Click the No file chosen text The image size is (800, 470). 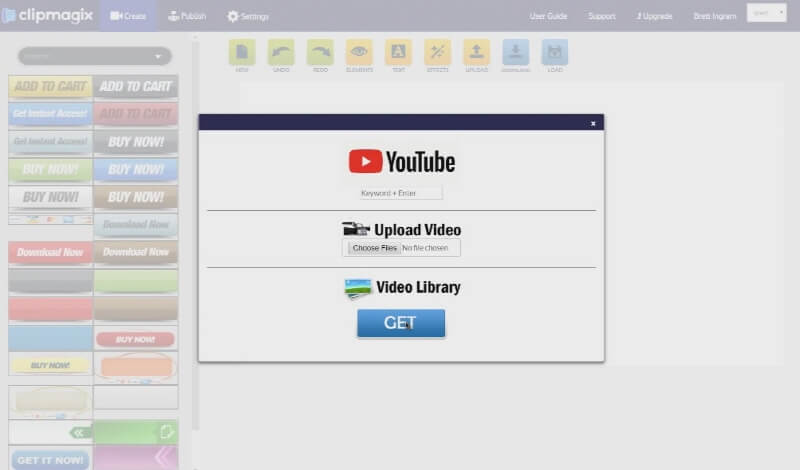tap(425, 248)
